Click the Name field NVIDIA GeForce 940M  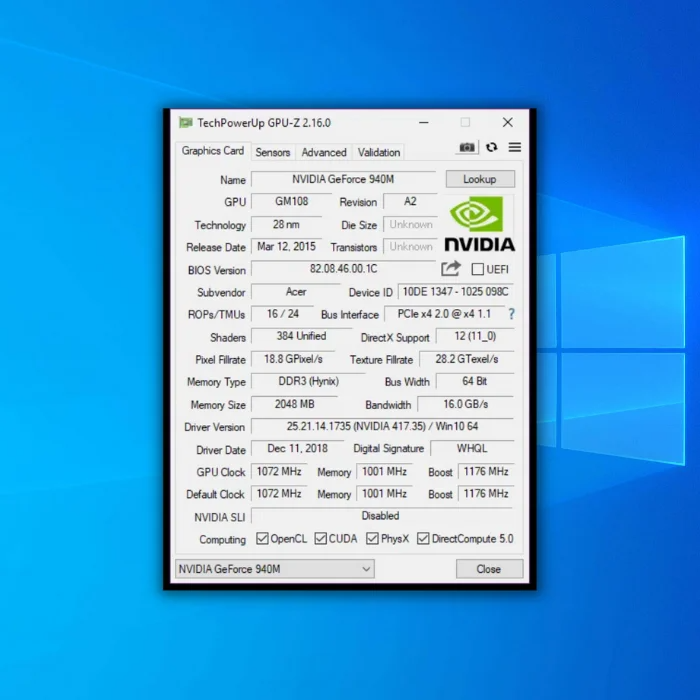pos(343,179)
